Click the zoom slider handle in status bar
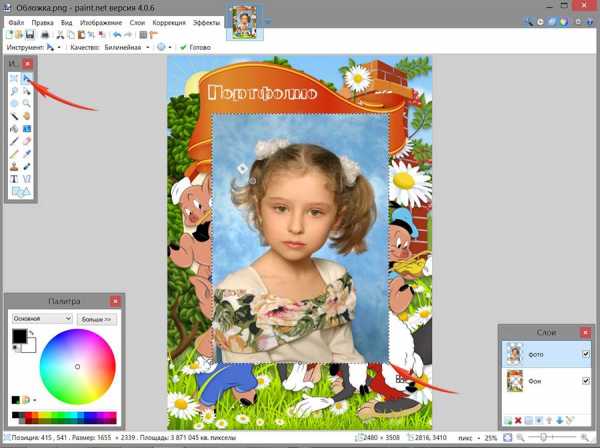Image resolution: width=600 pixels, height=448 pixels. 543,437
